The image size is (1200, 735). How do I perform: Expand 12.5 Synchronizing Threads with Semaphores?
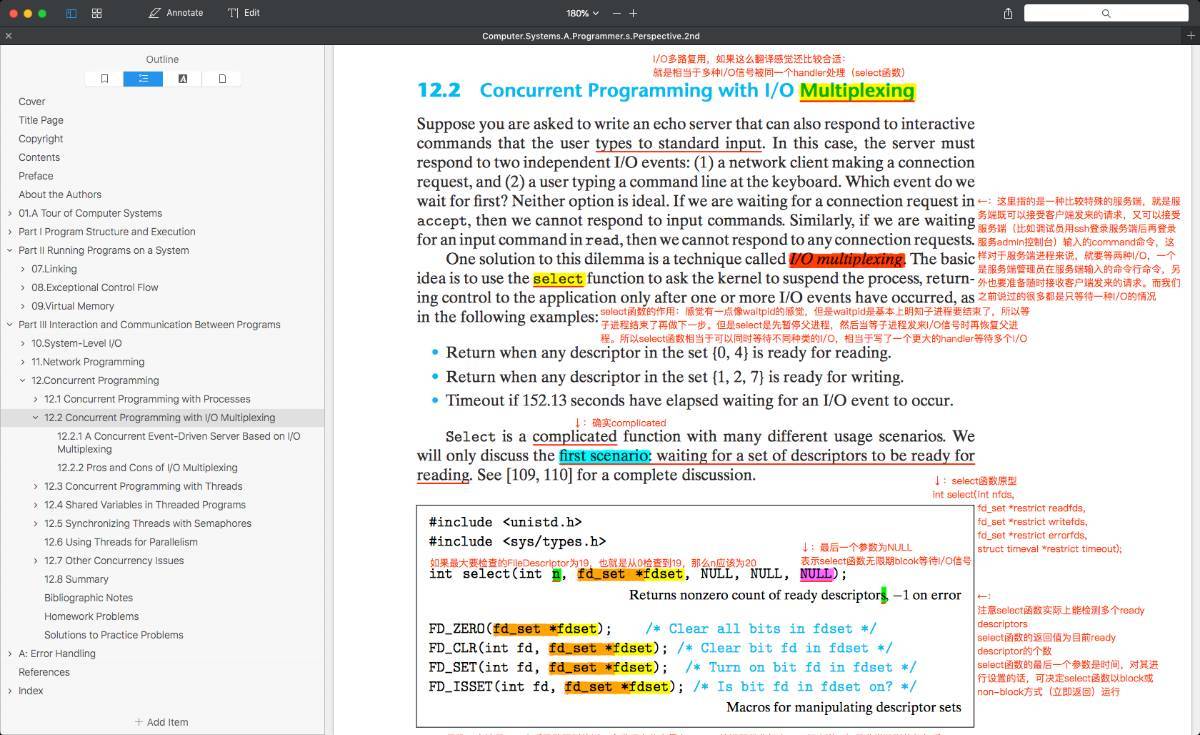click(x=35, y=523)
